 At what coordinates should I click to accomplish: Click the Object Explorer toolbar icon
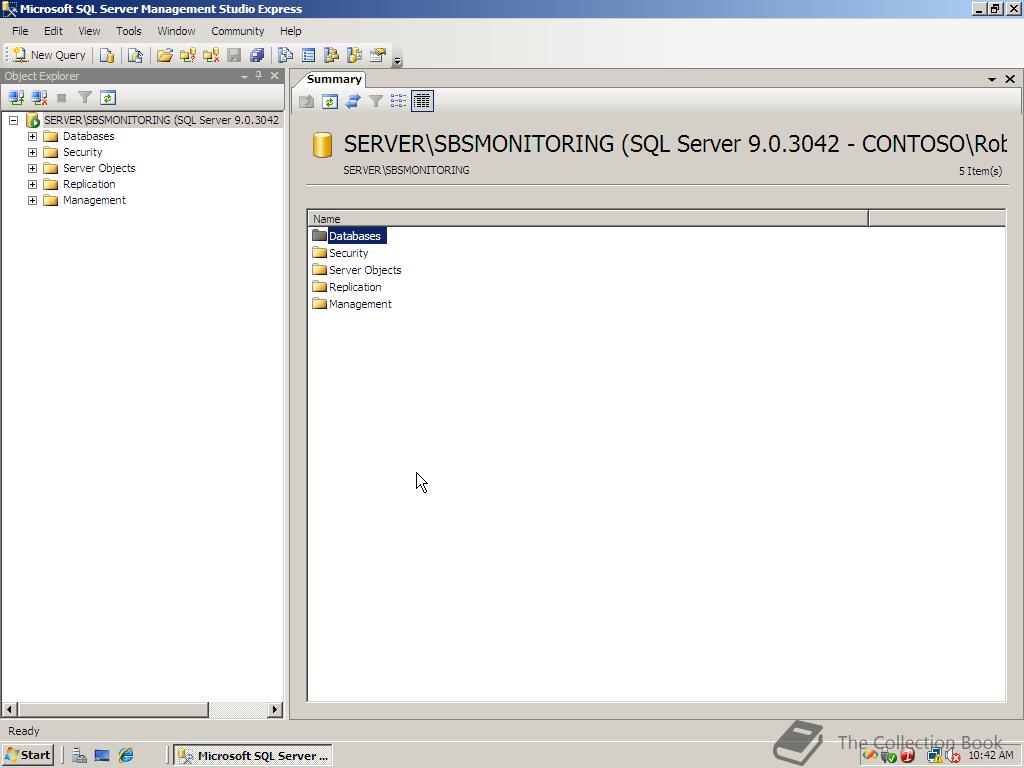(x=331, y=56)
